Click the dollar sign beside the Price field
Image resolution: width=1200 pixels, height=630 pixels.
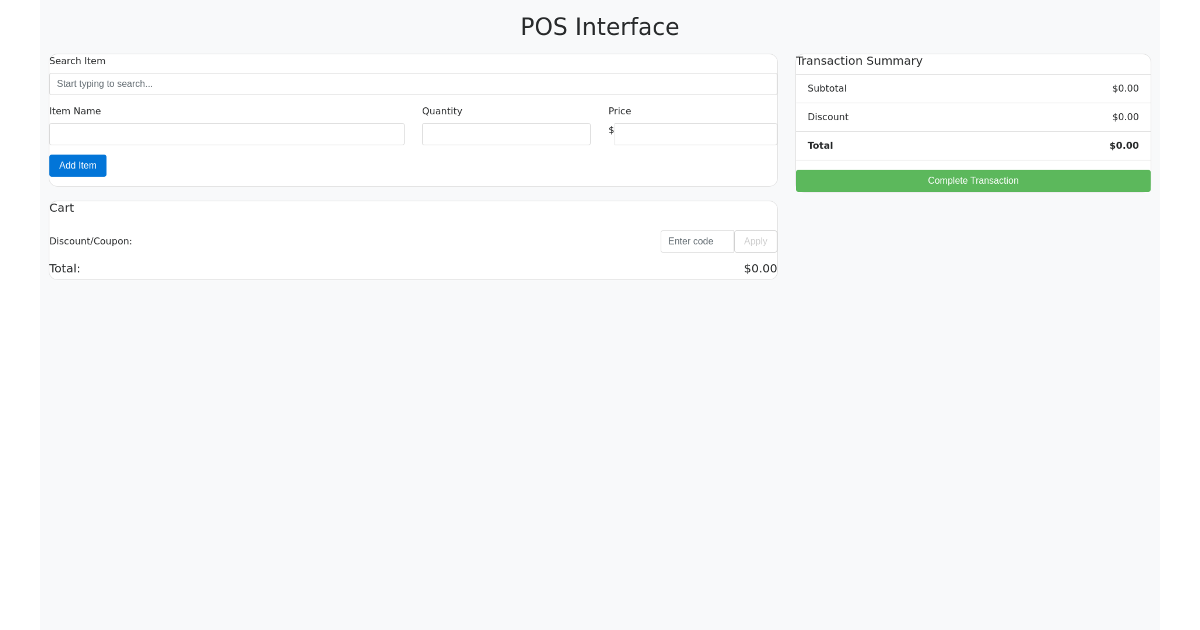pyautogui.click(x=612, y=131)
